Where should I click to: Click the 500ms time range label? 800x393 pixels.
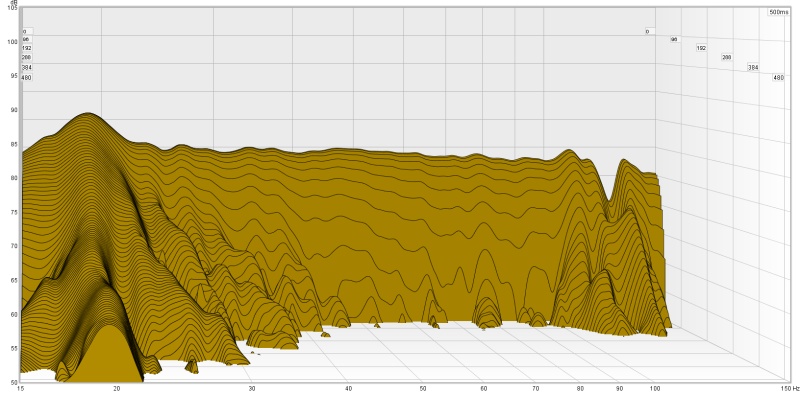(779, 12)
